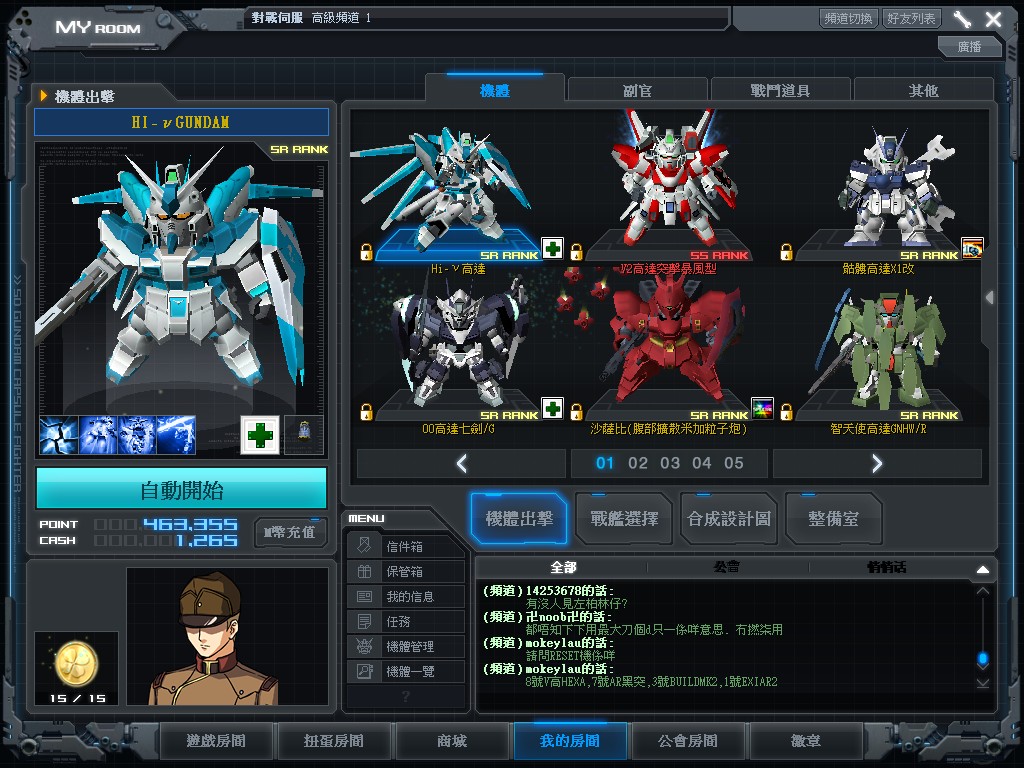Click the second skill icon under Hi-ν Gundam
The height and width of the screenshot is (768, 1024).
[98, 435]
